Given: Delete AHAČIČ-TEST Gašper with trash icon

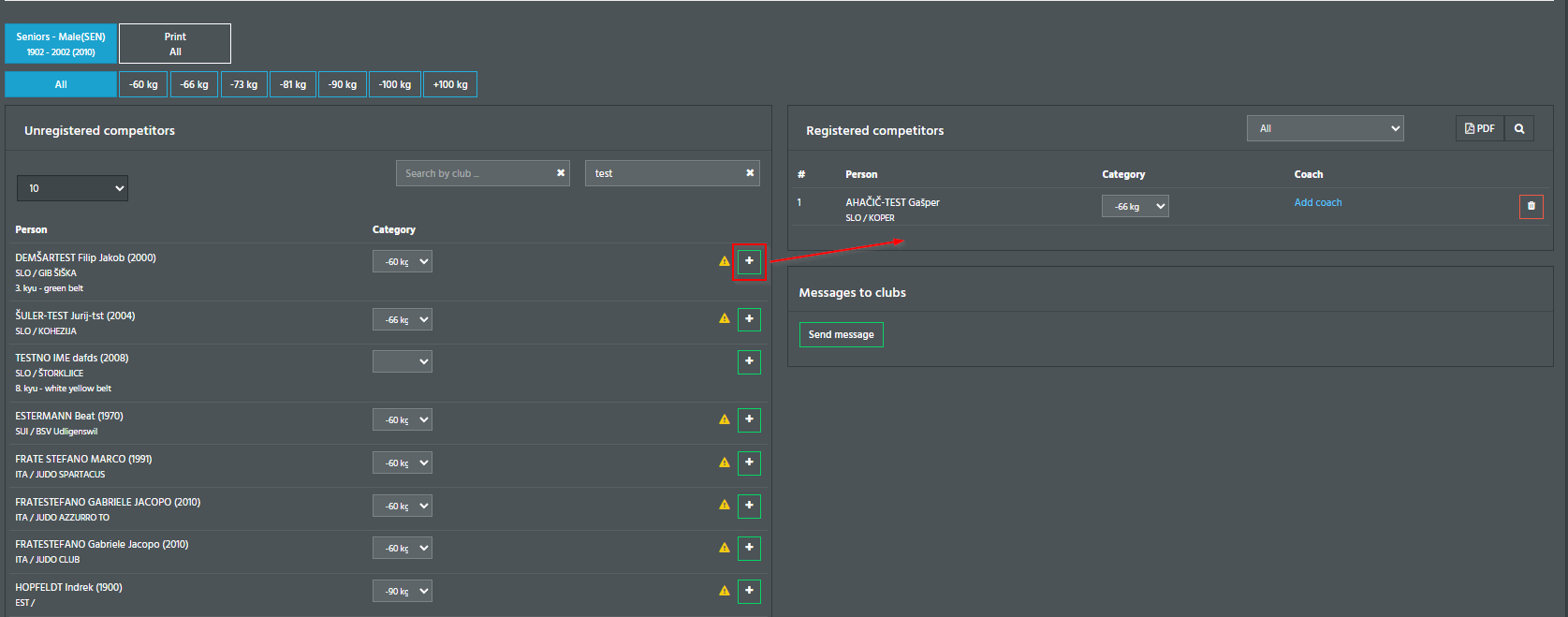Looking at the screenshot, I should tap(1531, 206).
